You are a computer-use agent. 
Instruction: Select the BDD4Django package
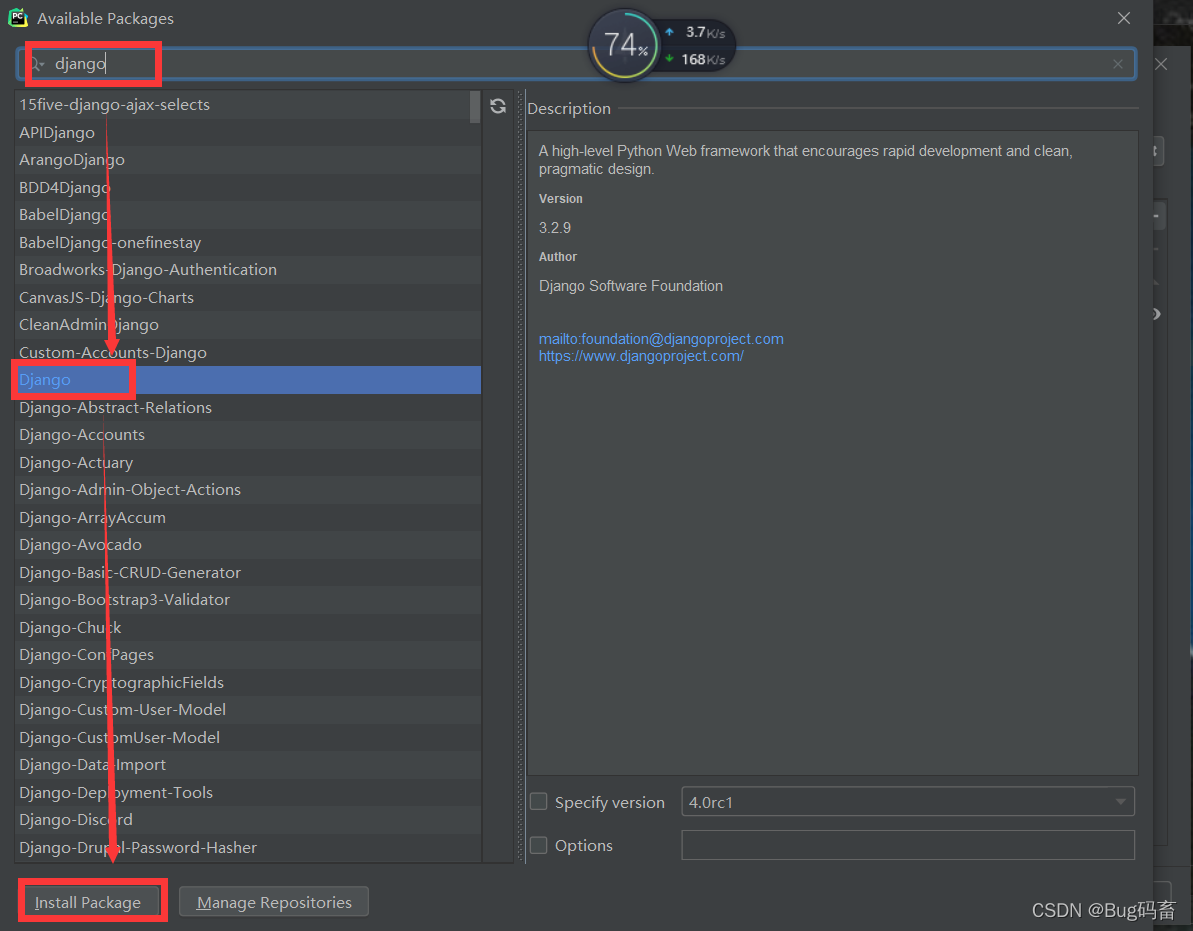point(247,188)
